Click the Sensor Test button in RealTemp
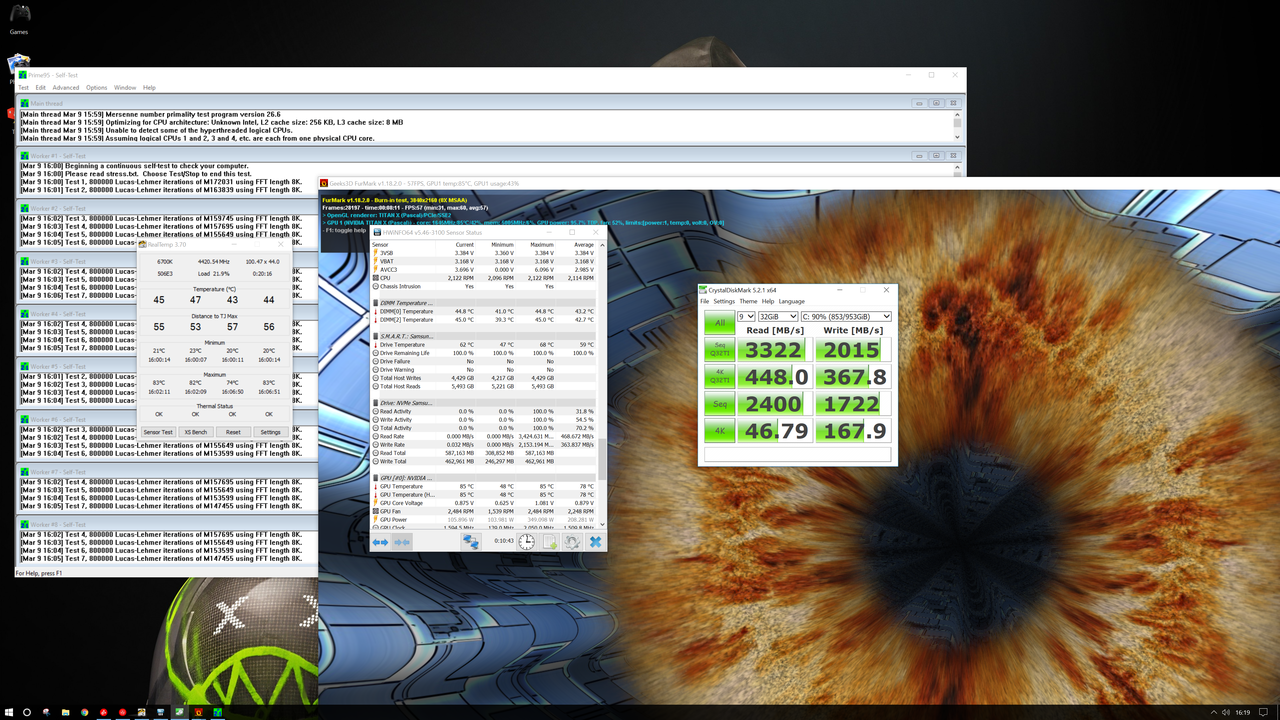This screenshot has height=720, width=1280. (158, 432)
